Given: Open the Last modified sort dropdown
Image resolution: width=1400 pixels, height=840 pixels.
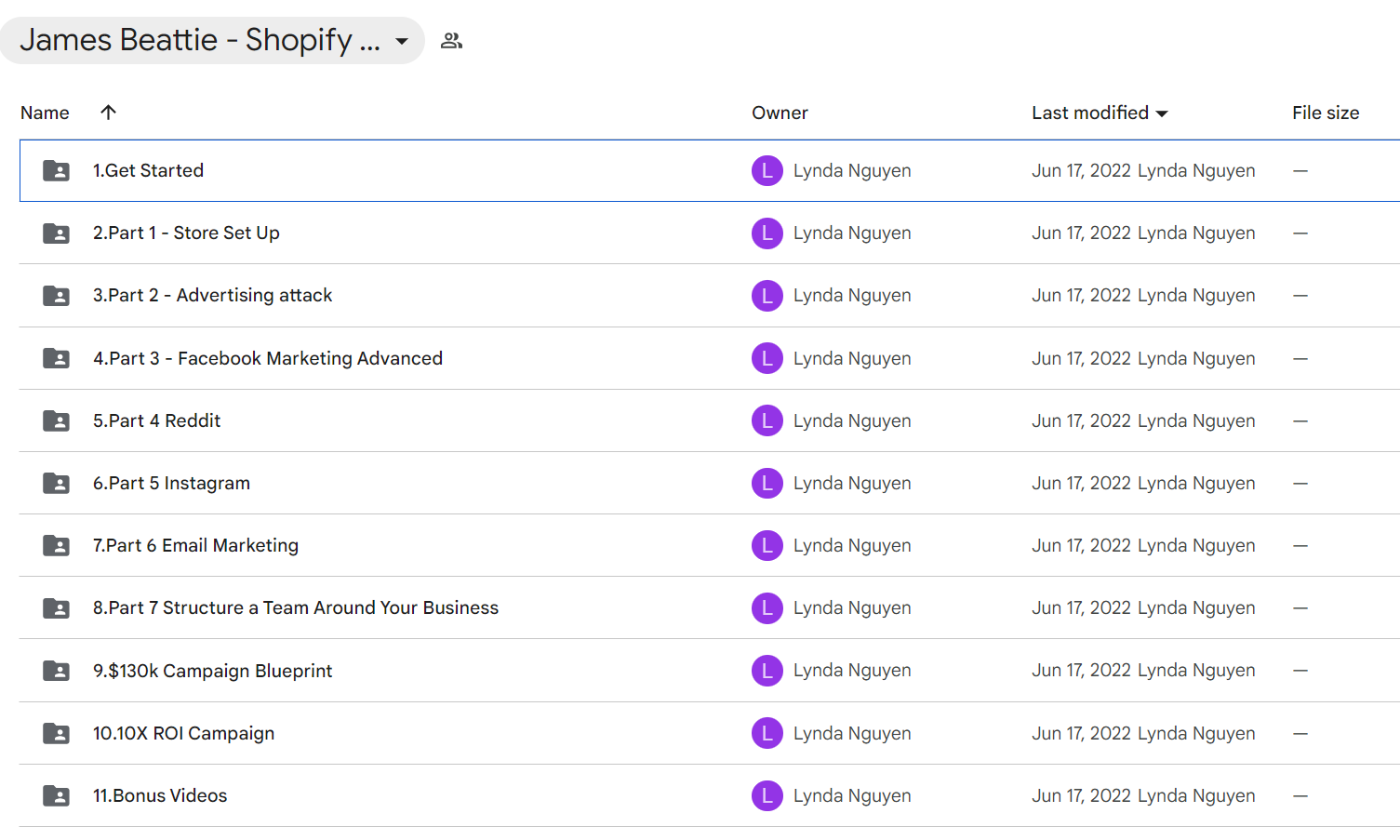Looking at the screenshot, I should click(x=1100, y=113).
